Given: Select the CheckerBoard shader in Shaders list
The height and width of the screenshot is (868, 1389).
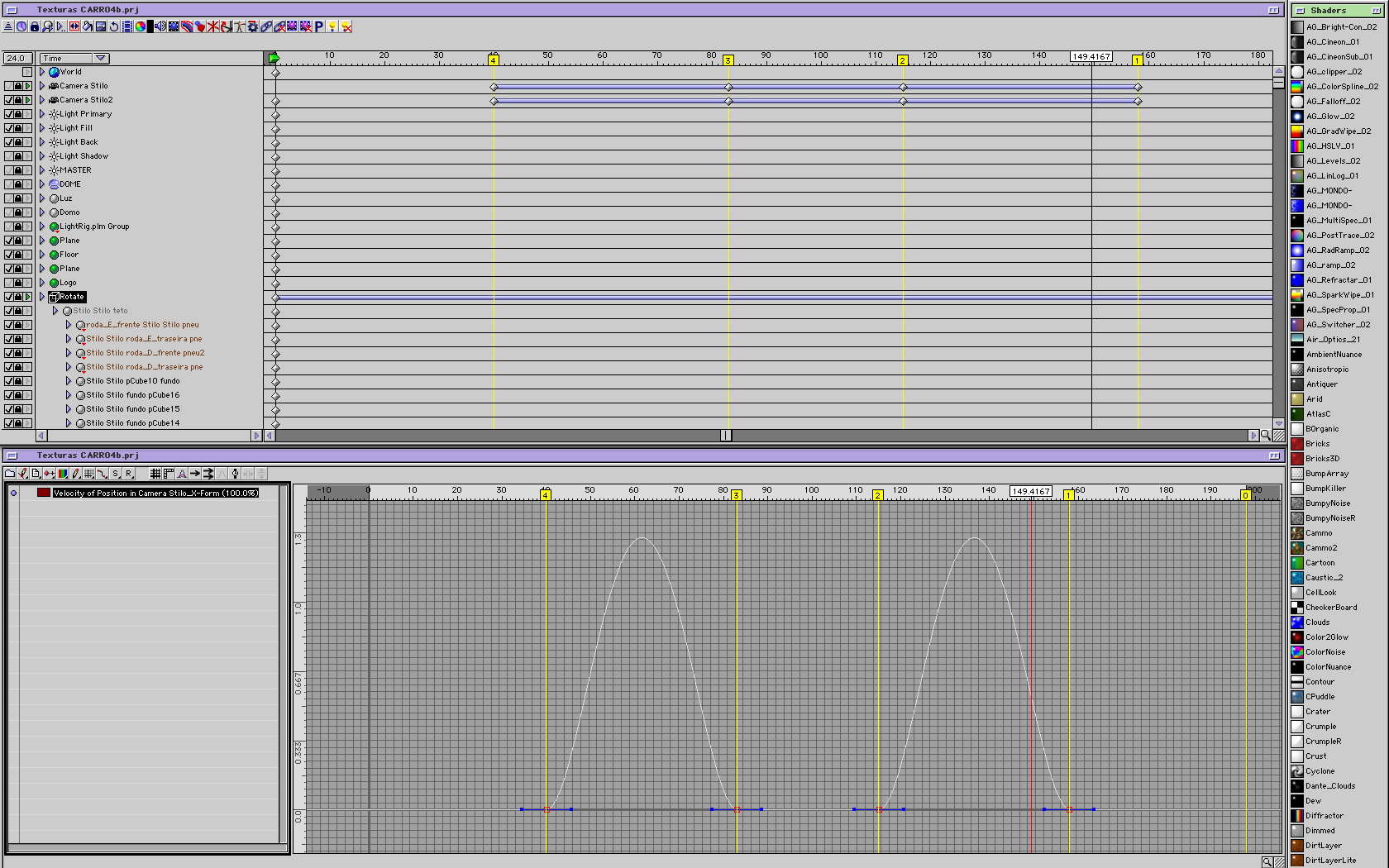Looking at the screenshot, I should pos(1330,608).
